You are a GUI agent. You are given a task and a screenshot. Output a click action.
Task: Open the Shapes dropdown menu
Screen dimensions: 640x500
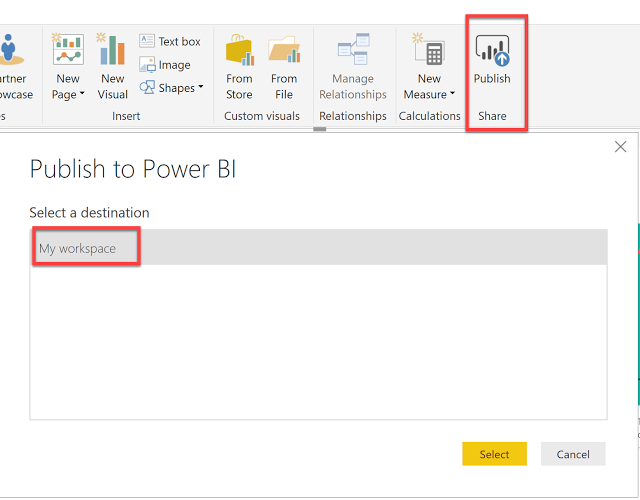pos(171,87)
